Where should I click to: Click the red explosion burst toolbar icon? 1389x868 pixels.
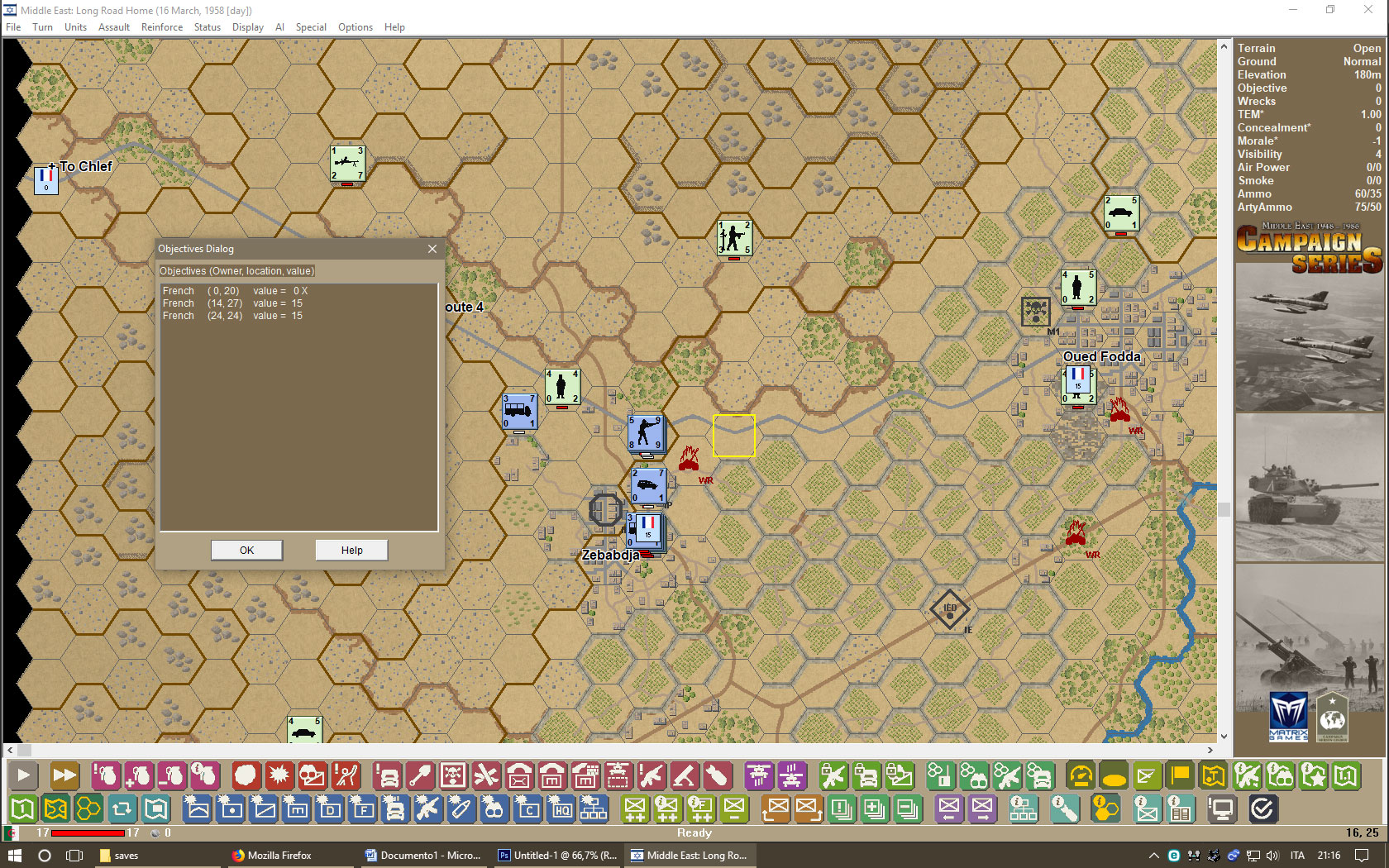pyautogui.click(x=279, y=775)
